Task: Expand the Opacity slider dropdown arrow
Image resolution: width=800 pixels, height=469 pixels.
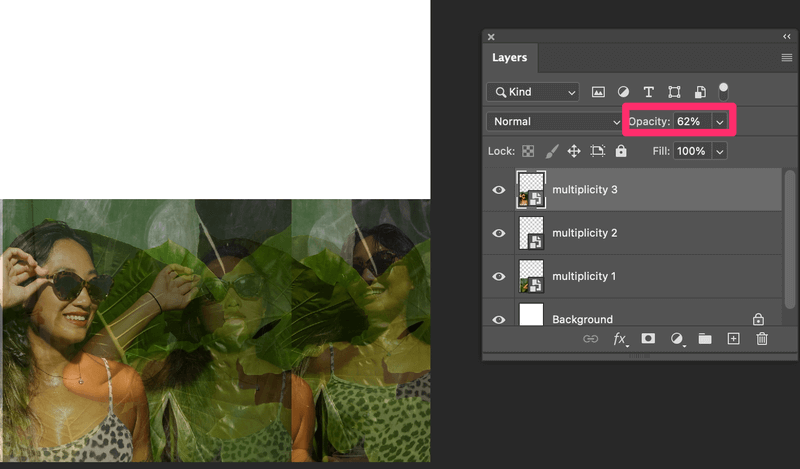Action: pos(719,121)
